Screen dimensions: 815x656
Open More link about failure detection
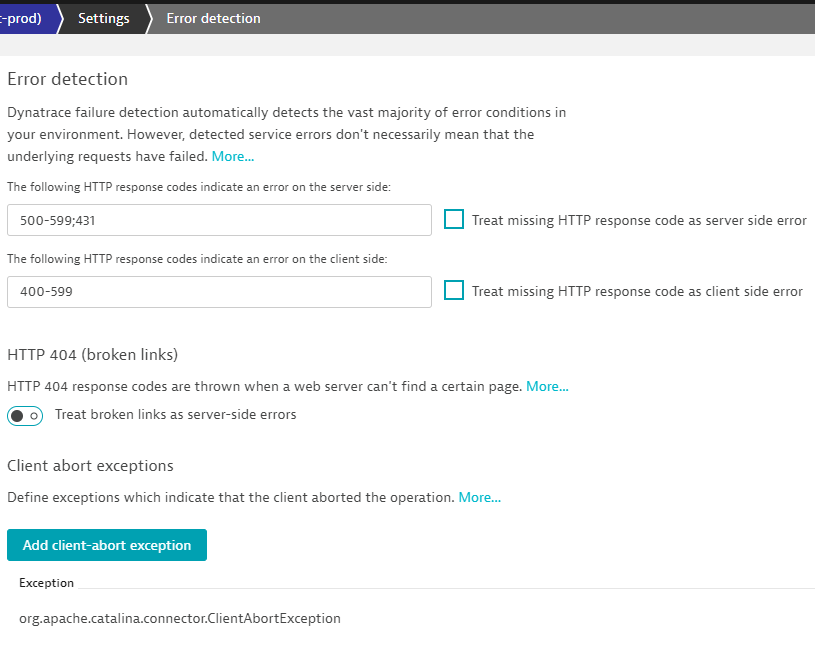pyautogui.click(x=232, y=156)
